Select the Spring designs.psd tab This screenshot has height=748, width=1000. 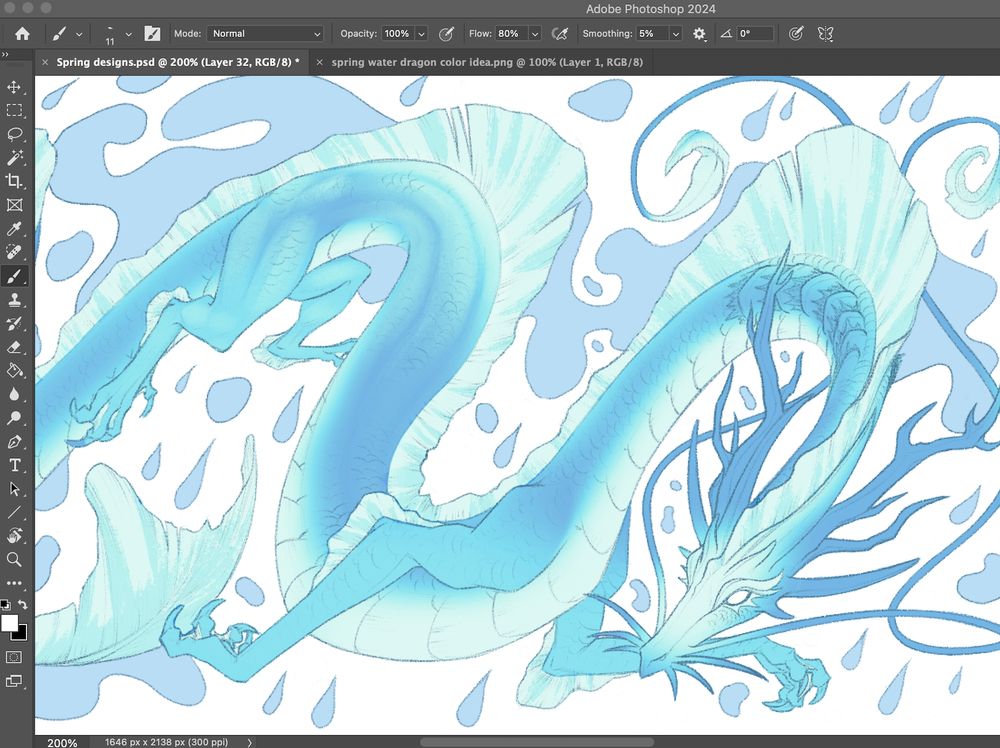pyautogui.click(x=177, y=62)
